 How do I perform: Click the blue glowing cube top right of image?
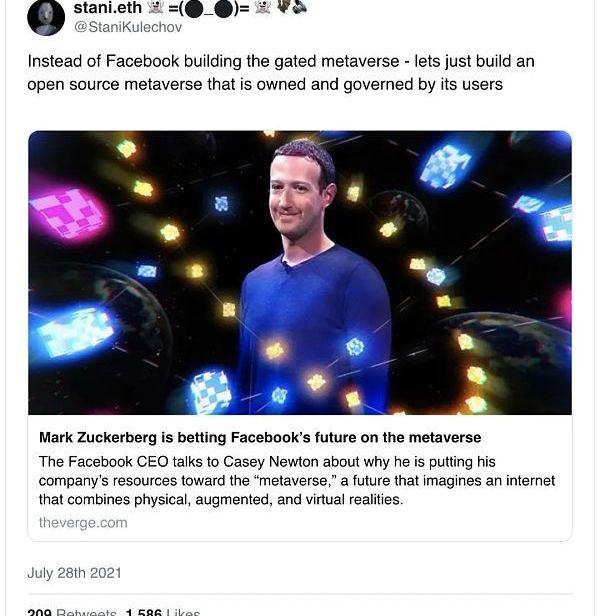pos(445,166)
